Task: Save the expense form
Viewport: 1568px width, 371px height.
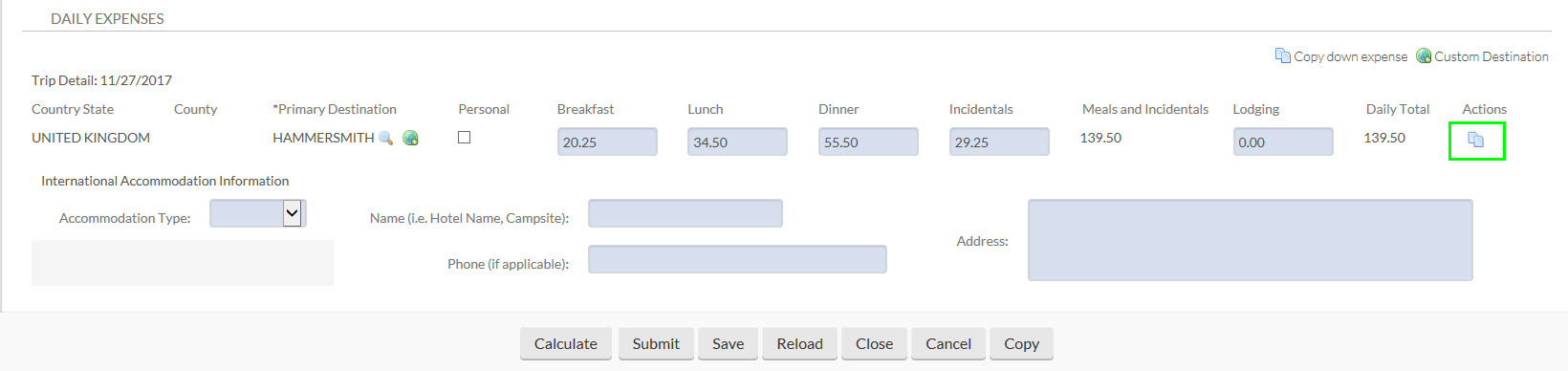Action: (728, 344)
